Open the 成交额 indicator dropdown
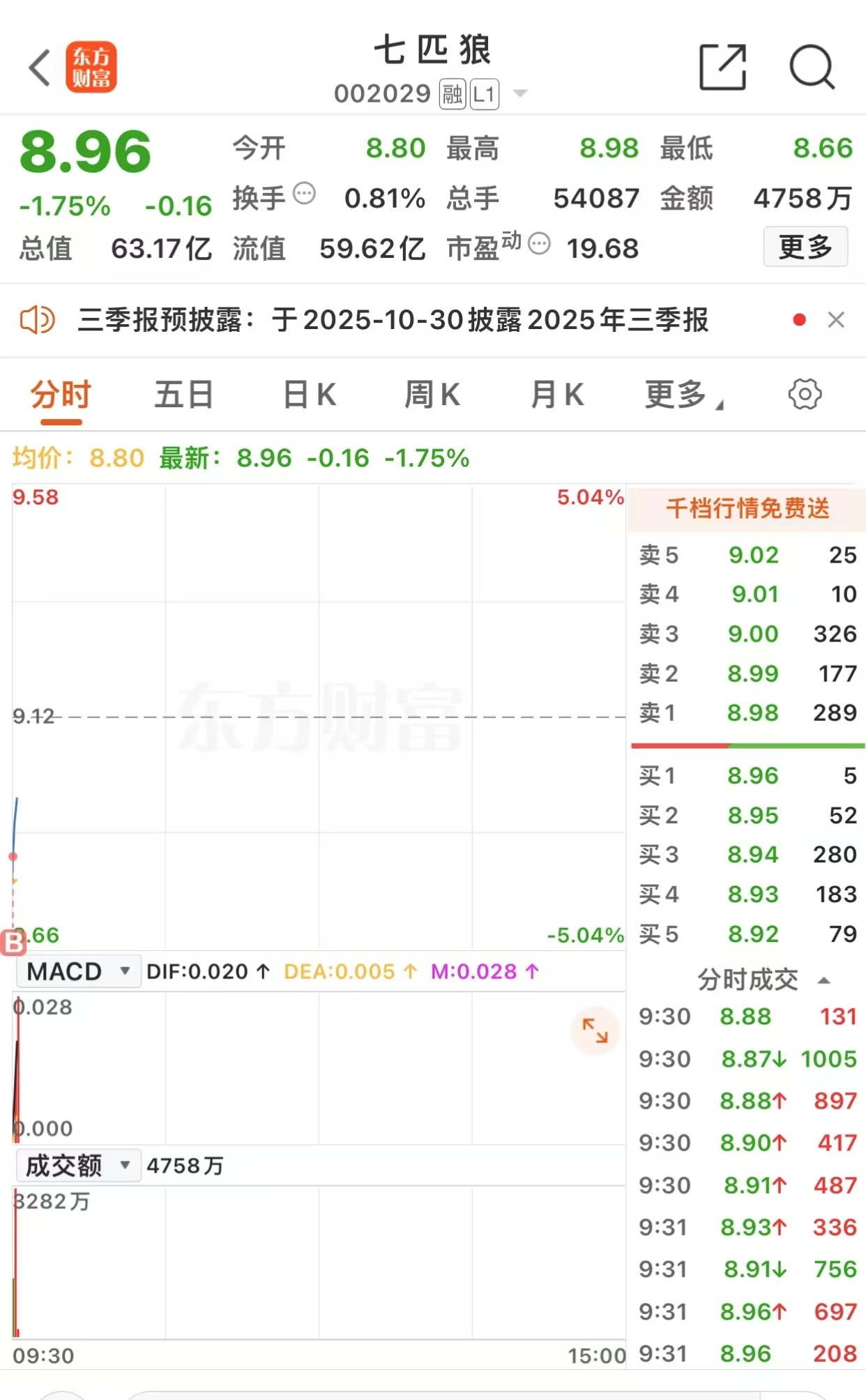 click(77, 1165)
